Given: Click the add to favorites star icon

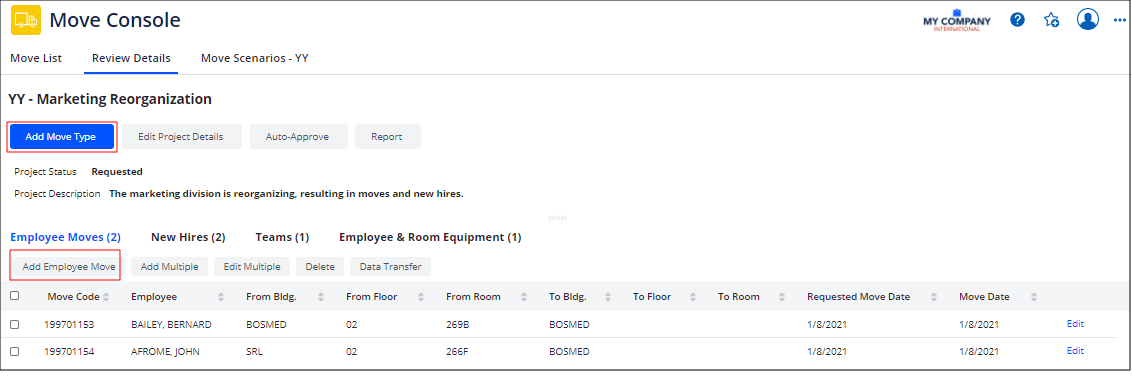Looking at the screenshot, I should click(x=1051, y=20).
